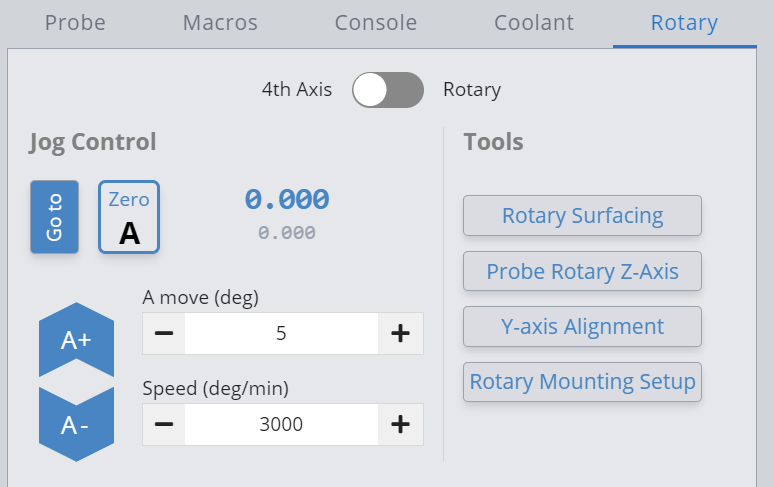Toggle between 4th Axis and Rotary mode
The height and width of the screenshot is (487, 774).
coord(388,90)
